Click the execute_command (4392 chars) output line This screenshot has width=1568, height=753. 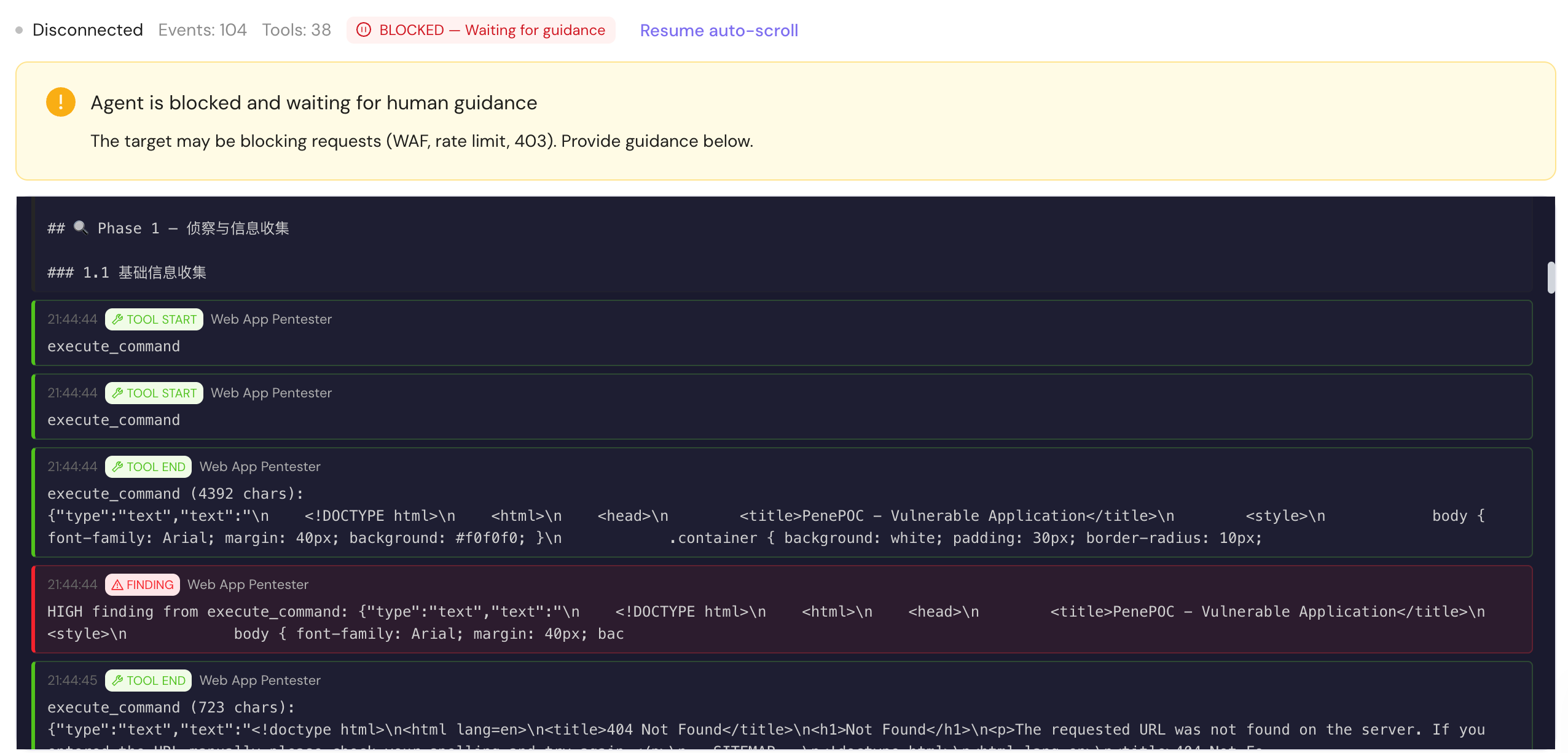coord(176,494)
